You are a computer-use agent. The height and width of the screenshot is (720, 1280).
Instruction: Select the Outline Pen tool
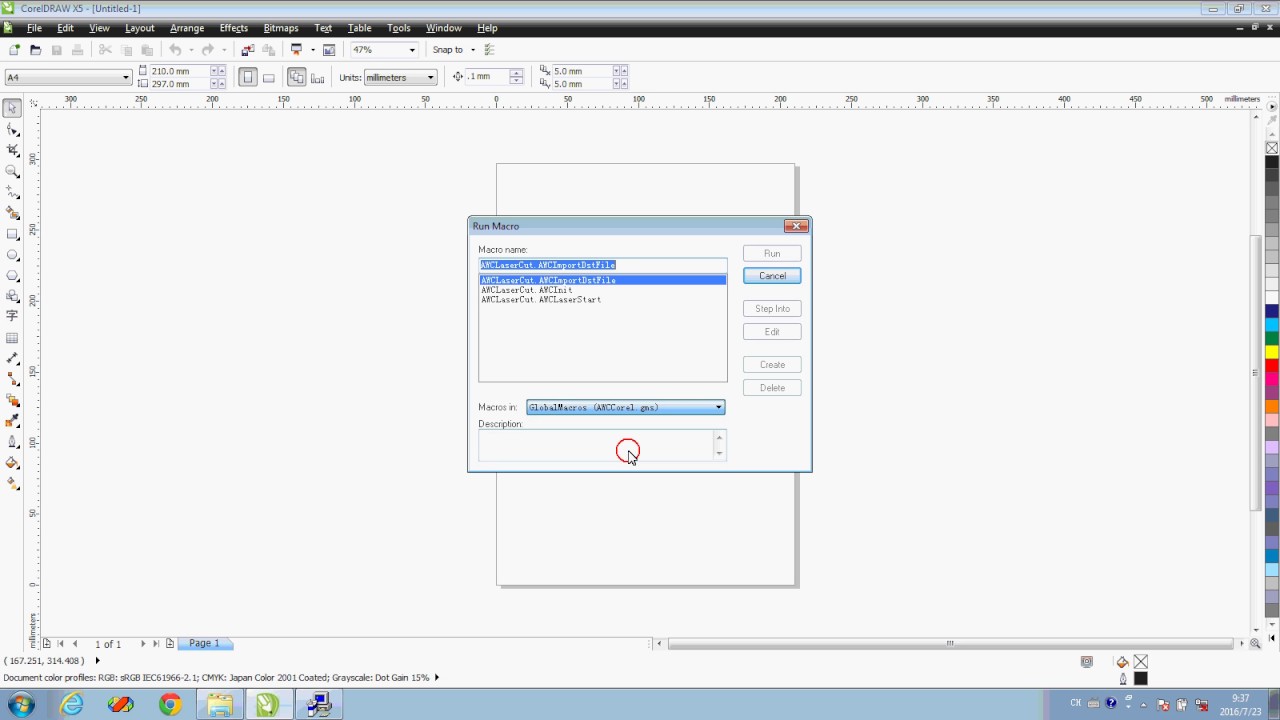[13, 442]
